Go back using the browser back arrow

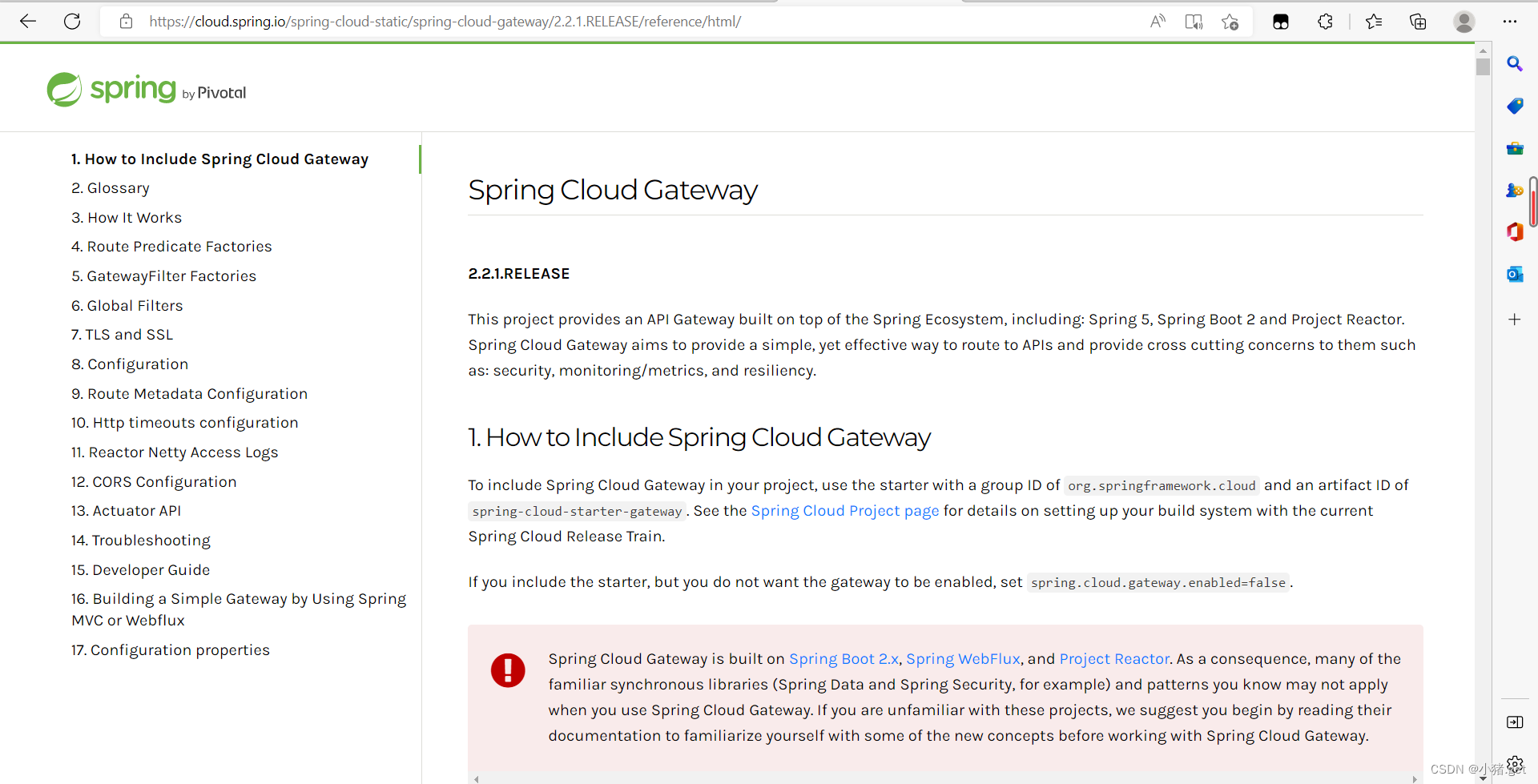tap(28, 22)
